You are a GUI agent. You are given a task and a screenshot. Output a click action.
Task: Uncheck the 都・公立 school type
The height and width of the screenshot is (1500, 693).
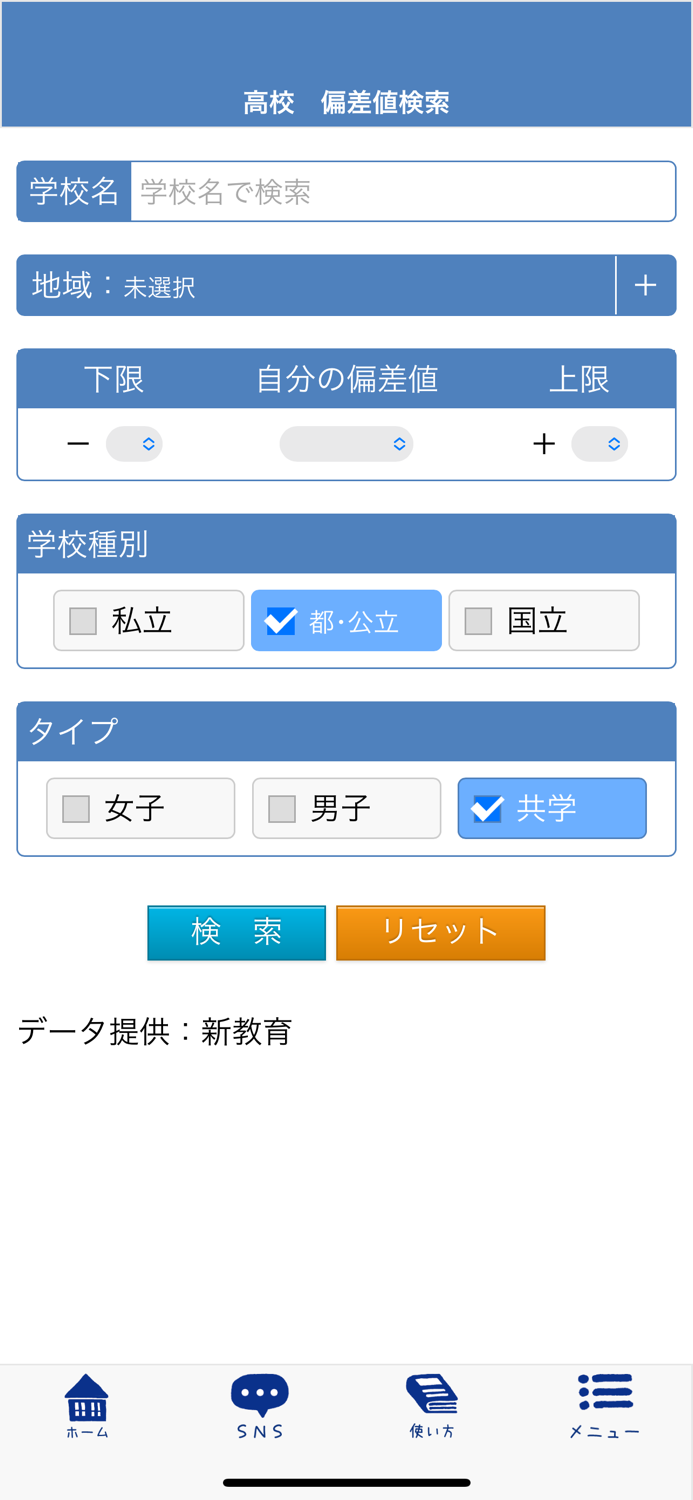(x=345, y=620)
